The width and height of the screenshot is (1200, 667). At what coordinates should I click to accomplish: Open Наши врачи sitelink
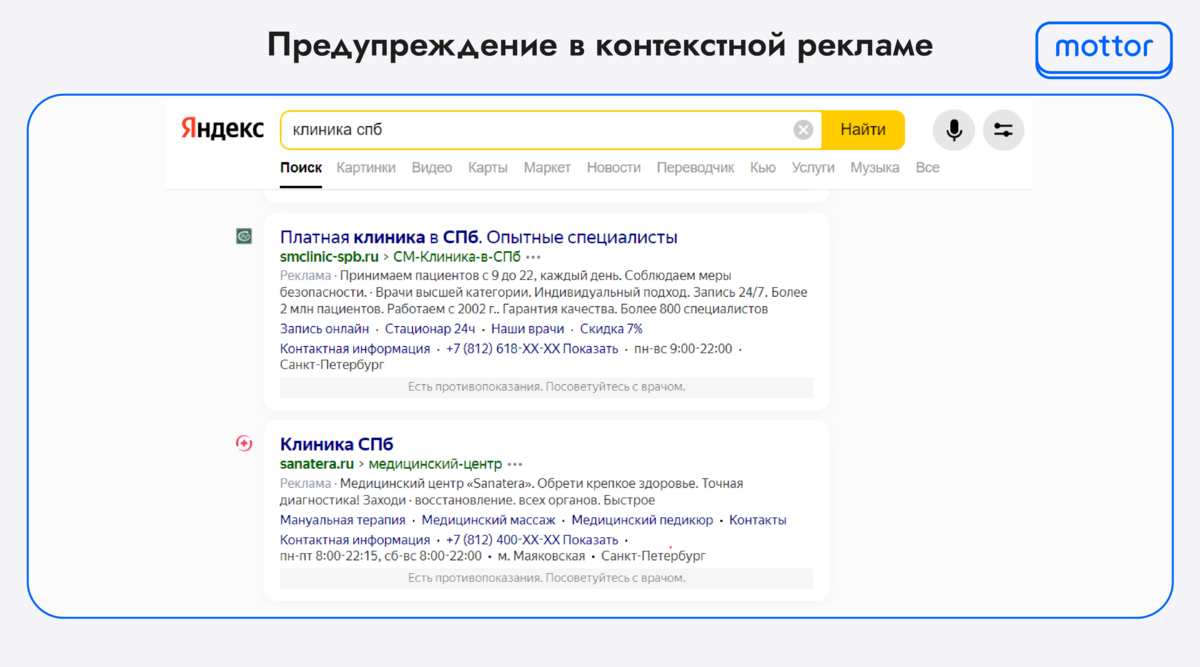(x=527, y=329)
